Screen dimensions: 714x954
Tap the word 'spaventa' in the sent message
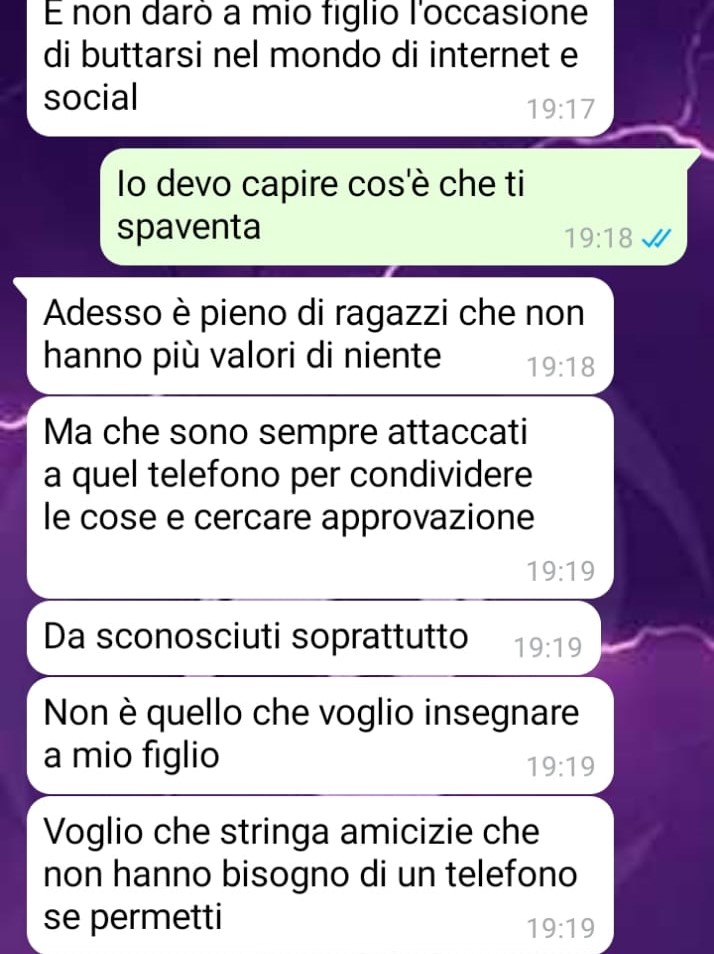pos(189,228)
